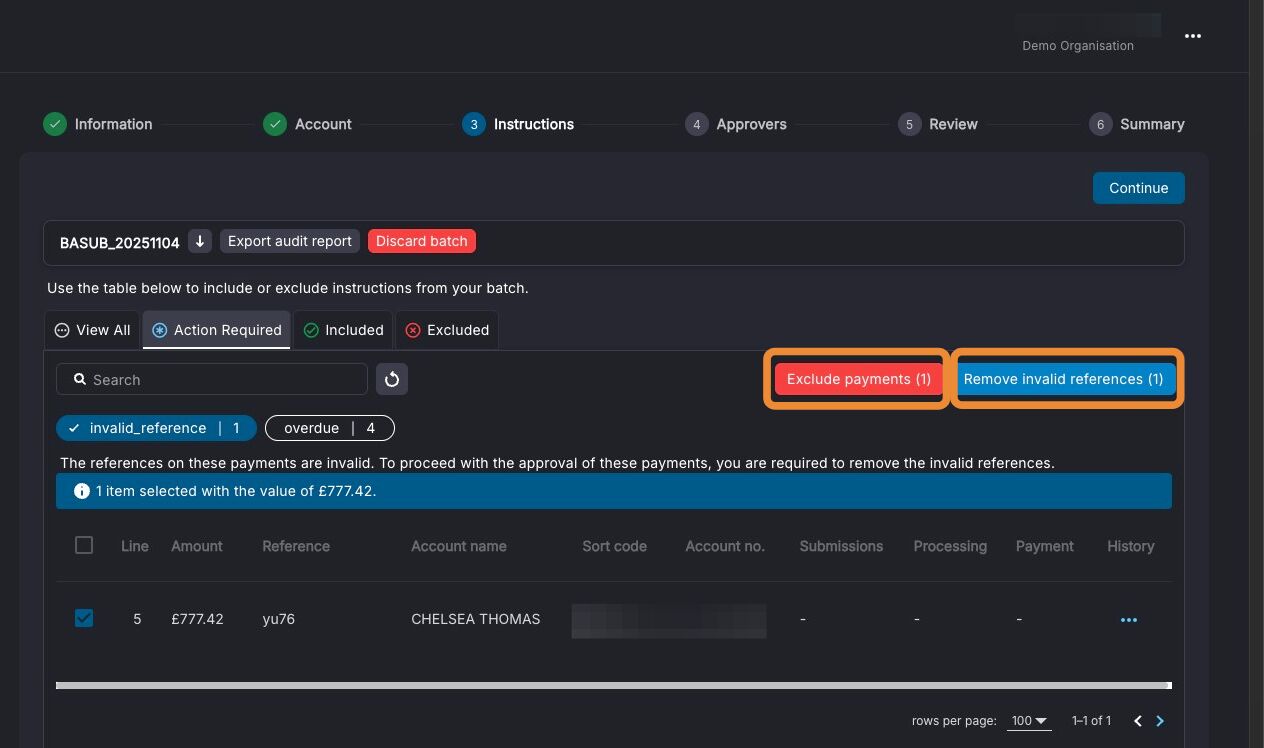
Task: Click the Summary step label
Action: (1152, 124)
